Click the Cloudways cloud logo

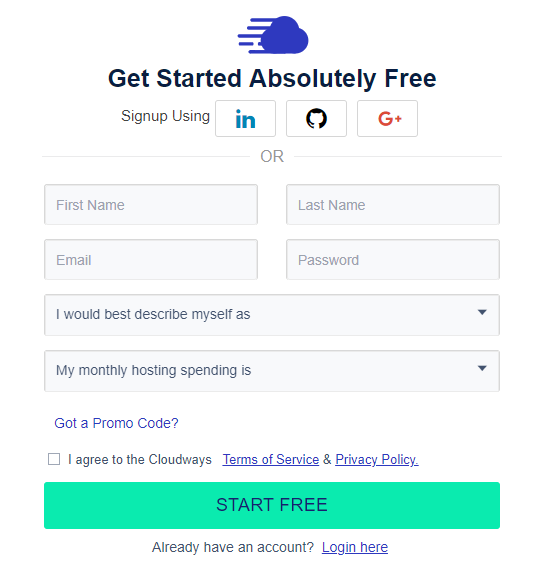coord(273,35)
